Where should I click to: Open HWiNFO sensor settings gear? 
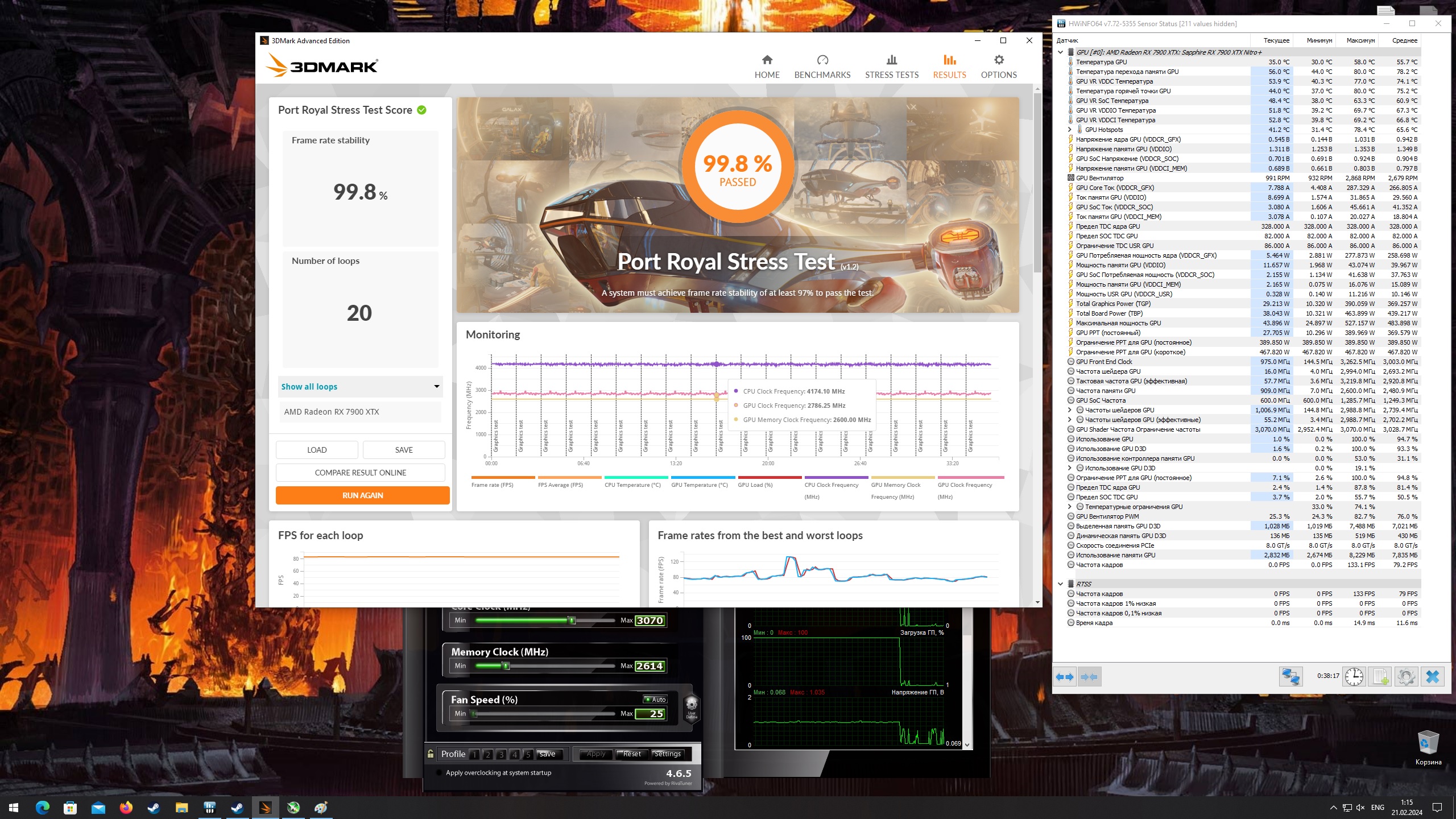coord(1406,677)
